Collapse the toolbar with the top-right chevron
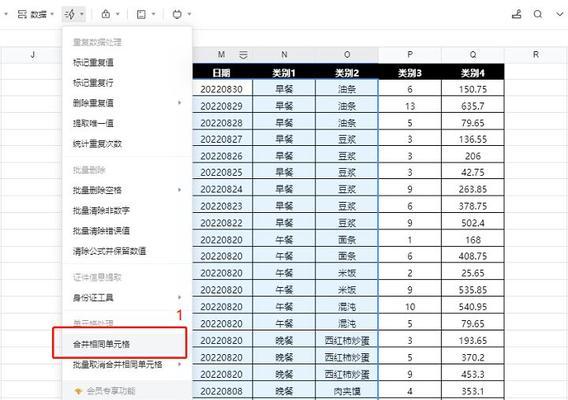The width and height of the screenshot is (568, 400). [560, 14]
